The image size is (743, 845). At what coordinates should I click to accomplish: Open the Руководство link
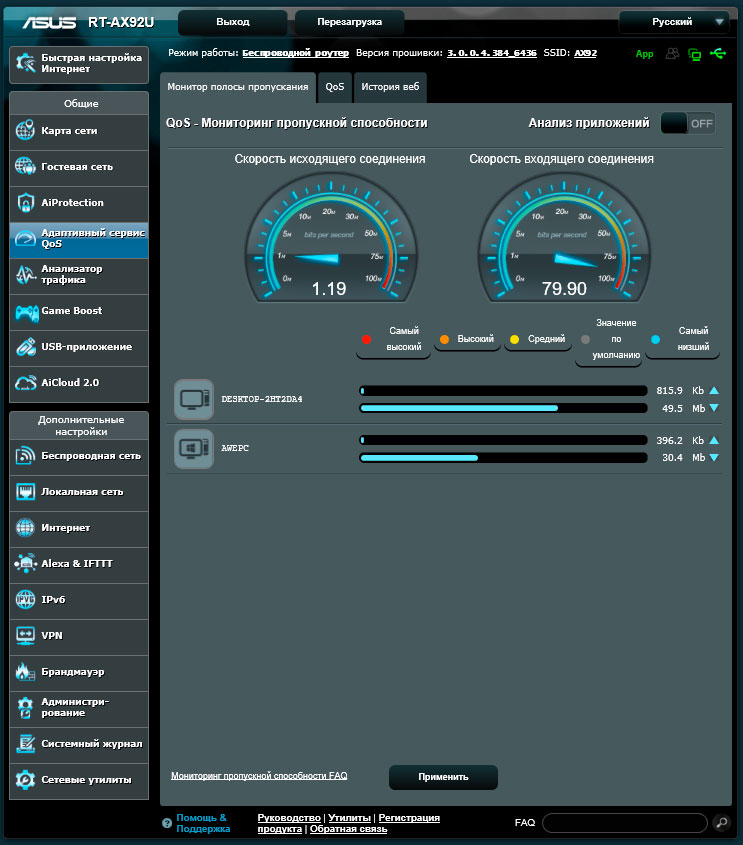[289, 818]
